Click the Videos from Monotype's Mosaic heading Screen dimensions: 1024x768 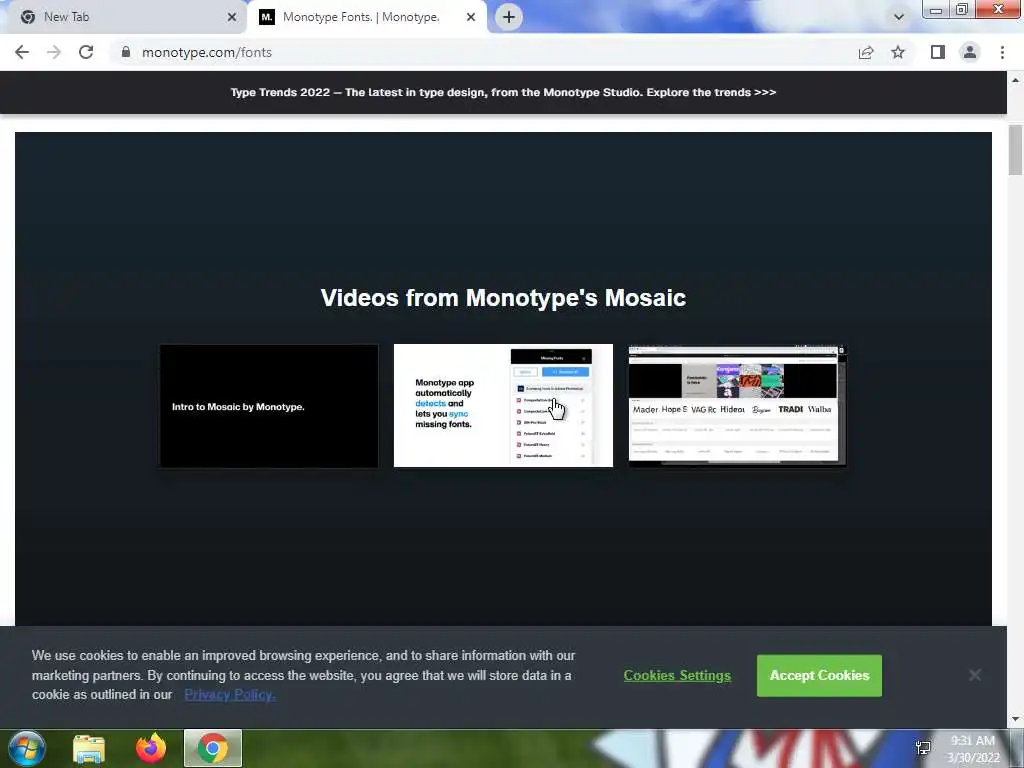coord(503,298)
